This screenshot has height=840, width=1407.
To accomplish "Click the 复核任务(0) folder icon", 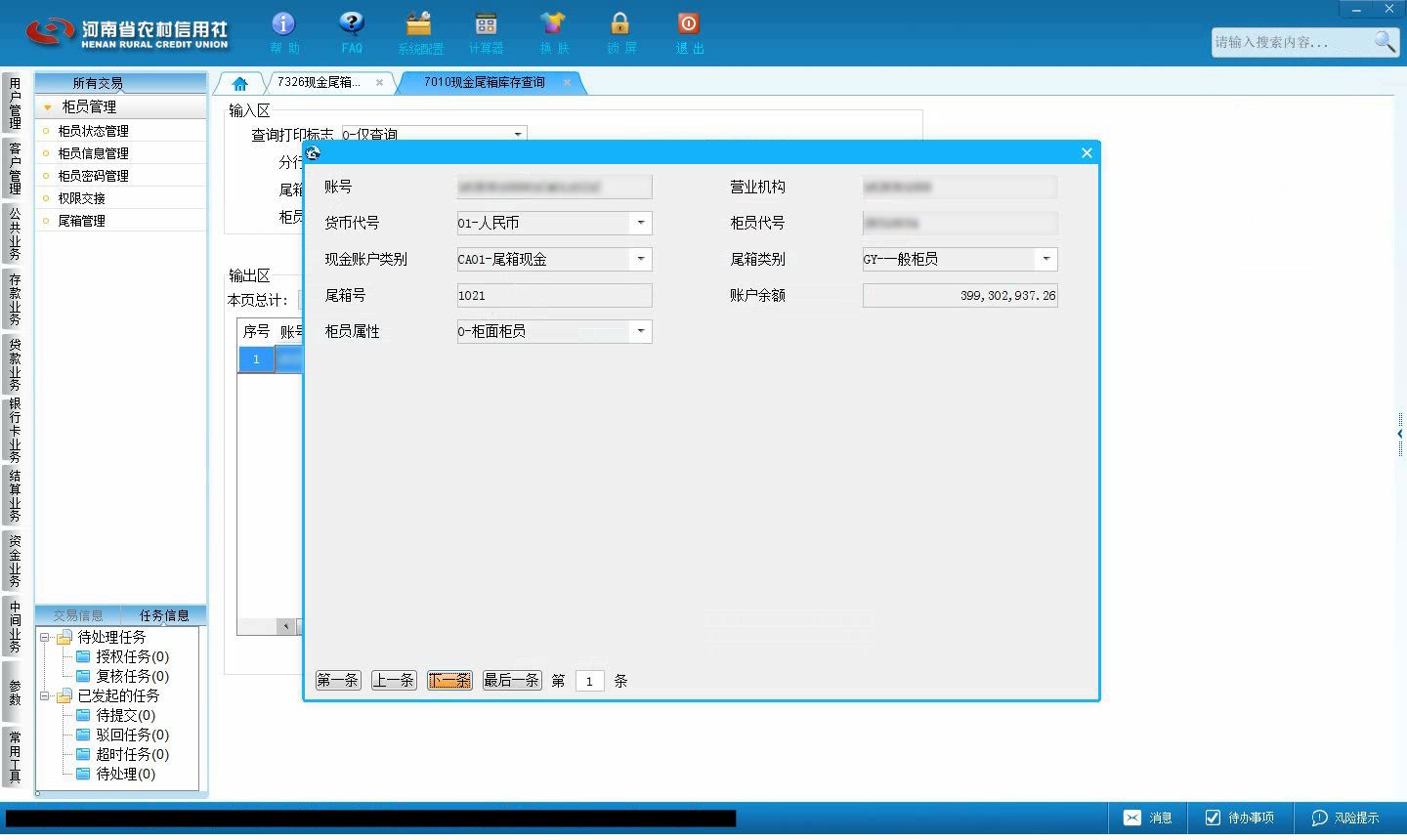I will click(83, 676).
